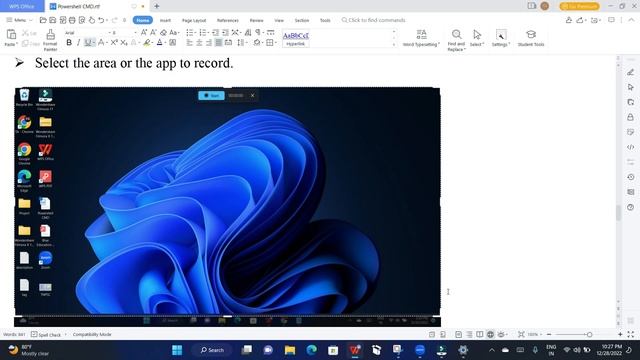Increase font size with the Grow Font icon
The image size is (640, 360).
click(x=144, y=32)
